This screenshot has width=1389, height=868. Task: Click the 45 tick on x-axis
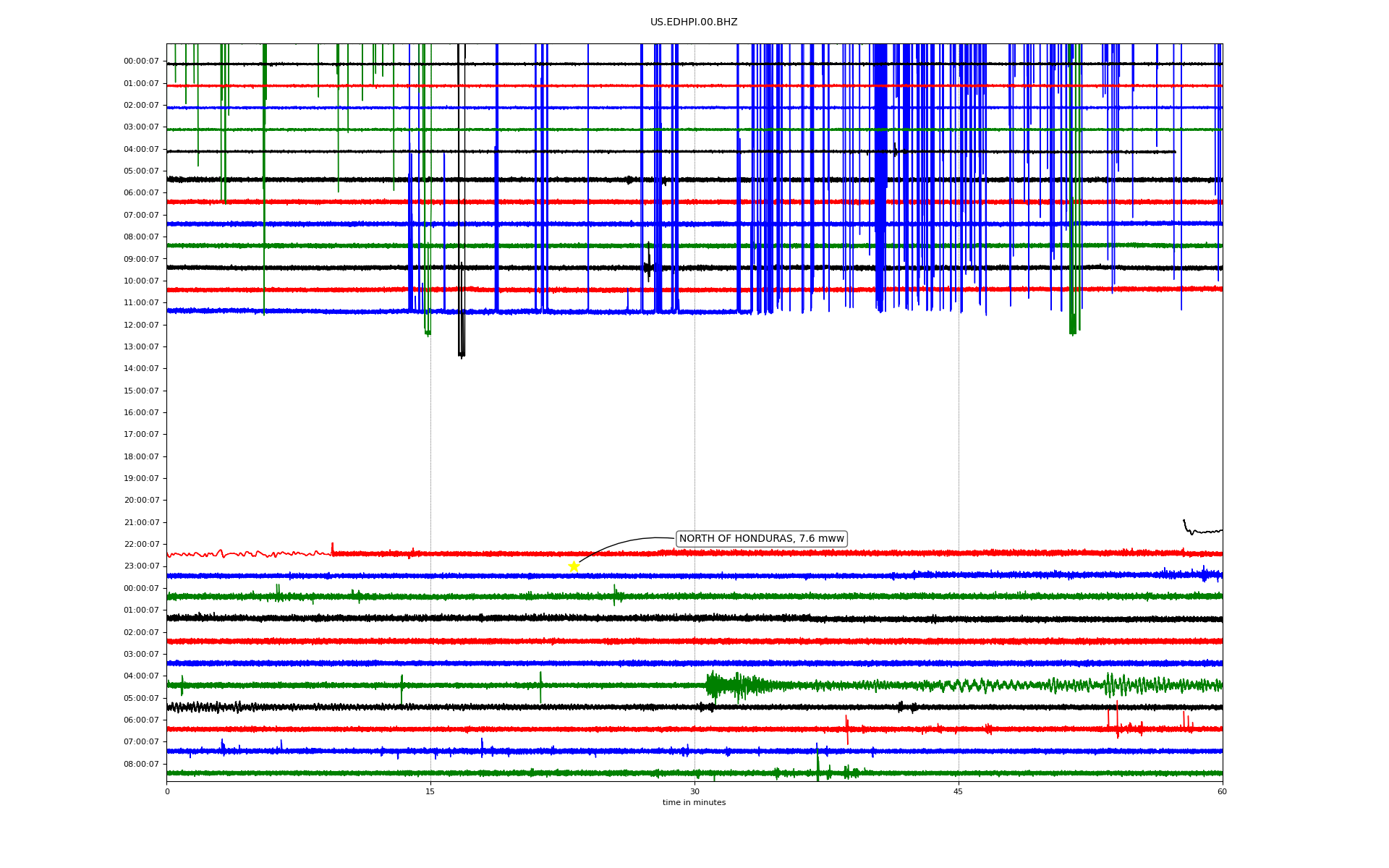click(959, 791)
